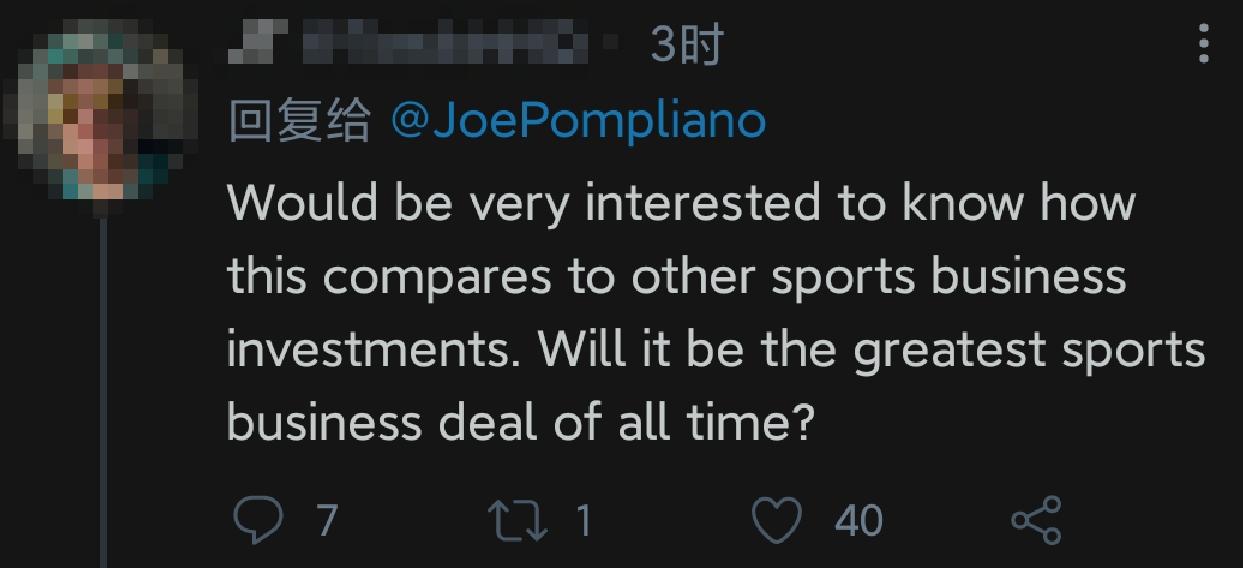This screenshot has height=568, width=1243.
Task: Click the word "know" in the tweet
Action: point(963,202)
